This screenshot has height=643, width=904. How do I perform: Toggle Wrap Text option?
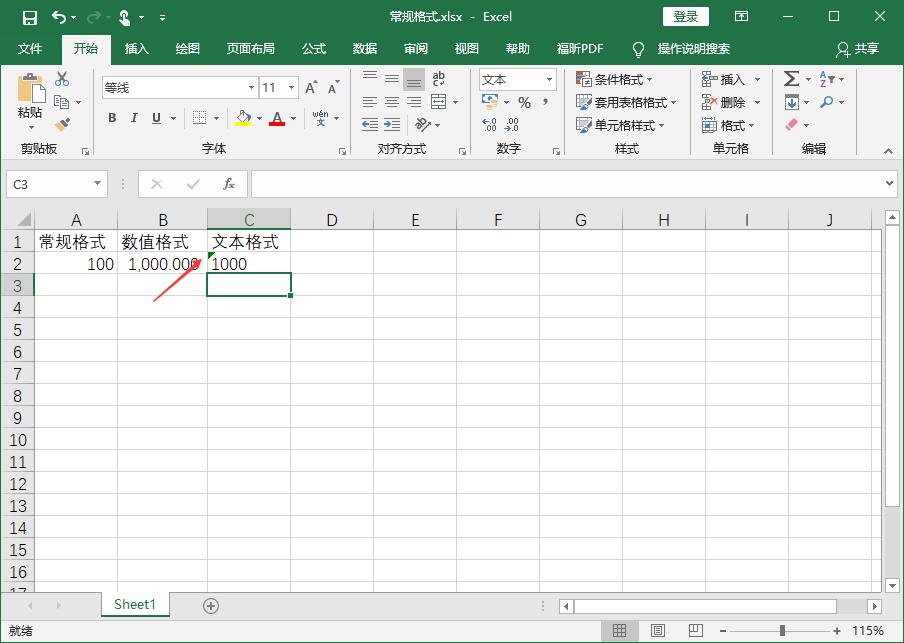pos(438,79)
